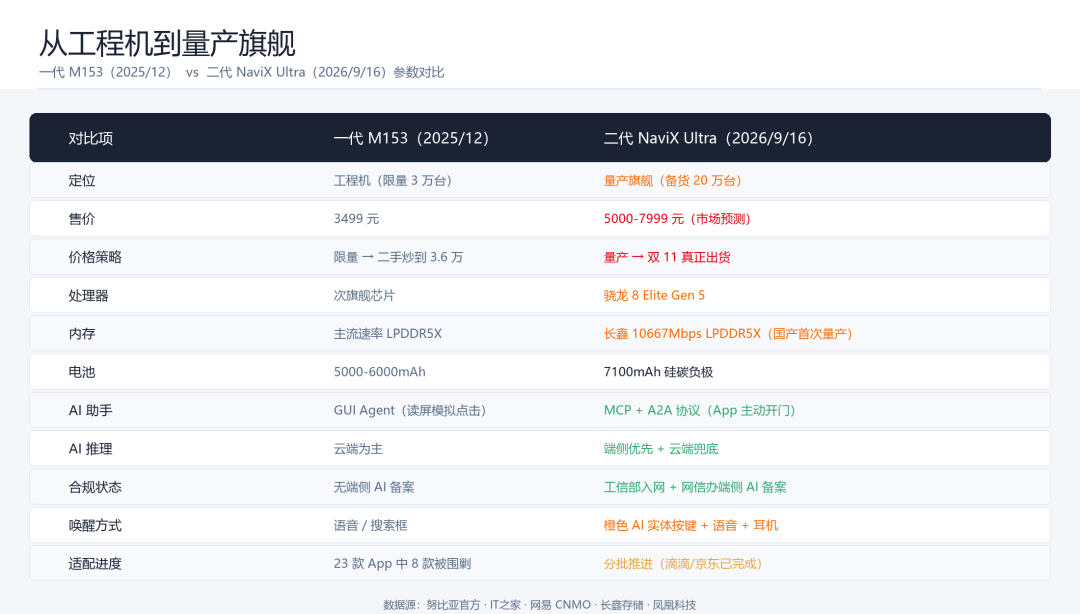Click the cell 云端为主
1080x614 pixels.
click(358, 449)
